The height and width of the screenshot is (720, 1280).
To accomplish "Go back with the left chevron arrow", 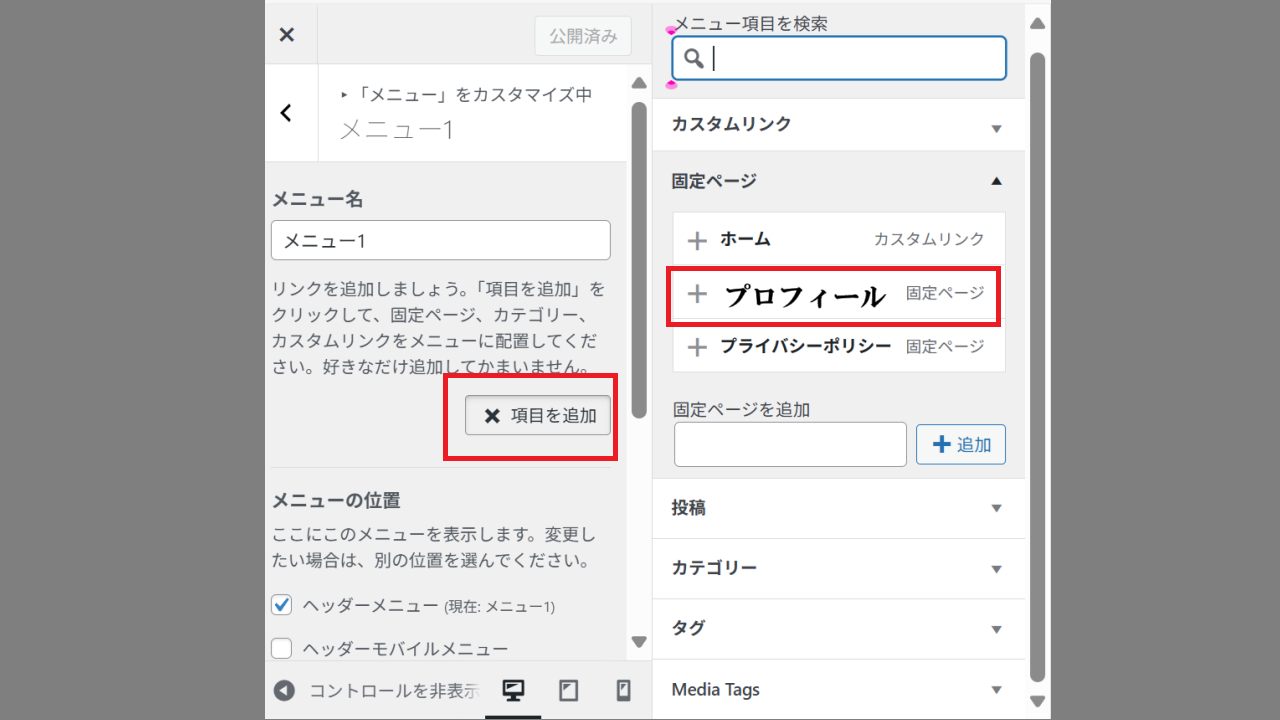I will pyautogui.click(x=287, y=113).
